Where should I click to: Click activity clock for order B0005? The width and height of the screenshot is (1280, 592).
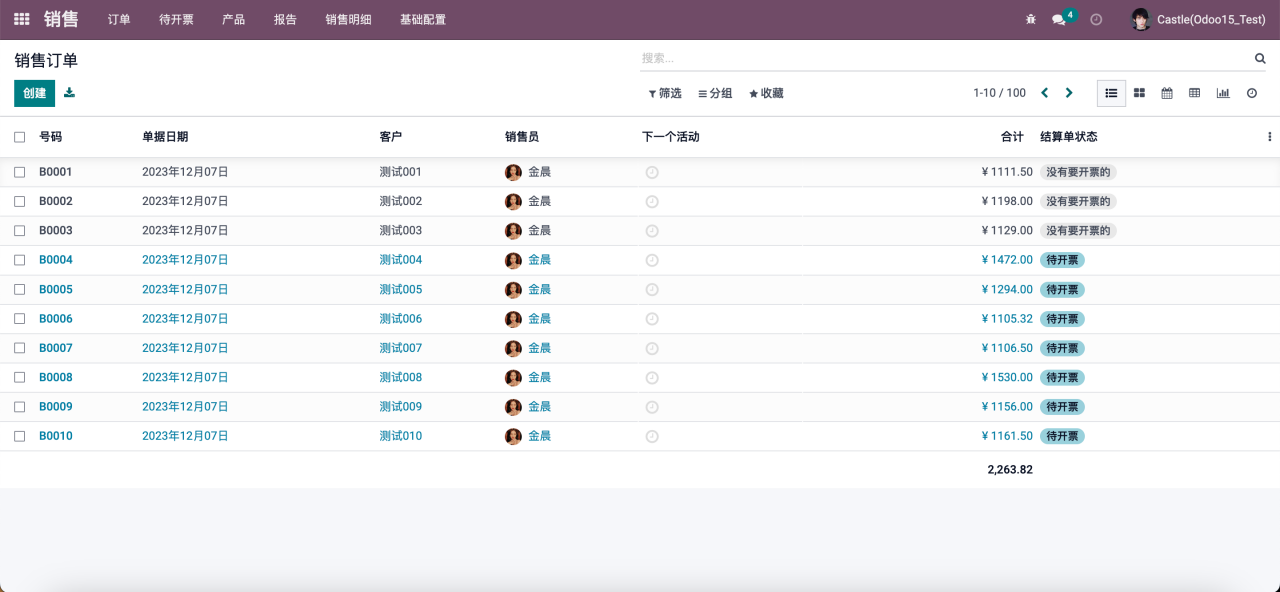(x=652, y=290)
